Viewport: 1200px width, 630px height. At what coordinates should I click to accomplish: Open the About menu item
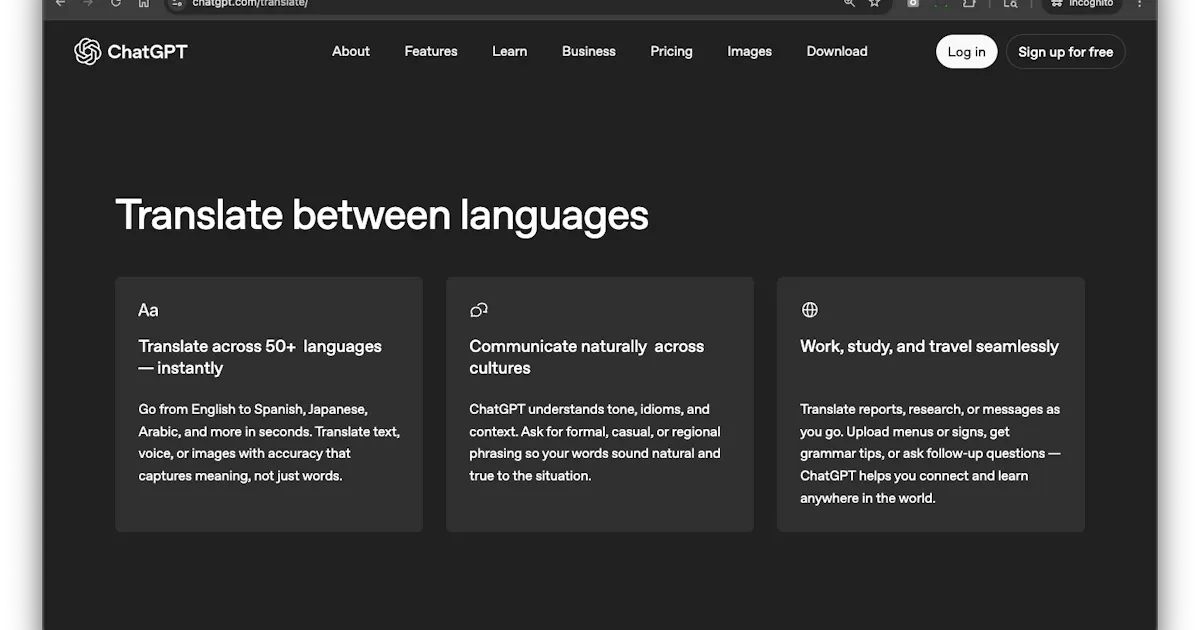tap(351, 51)
